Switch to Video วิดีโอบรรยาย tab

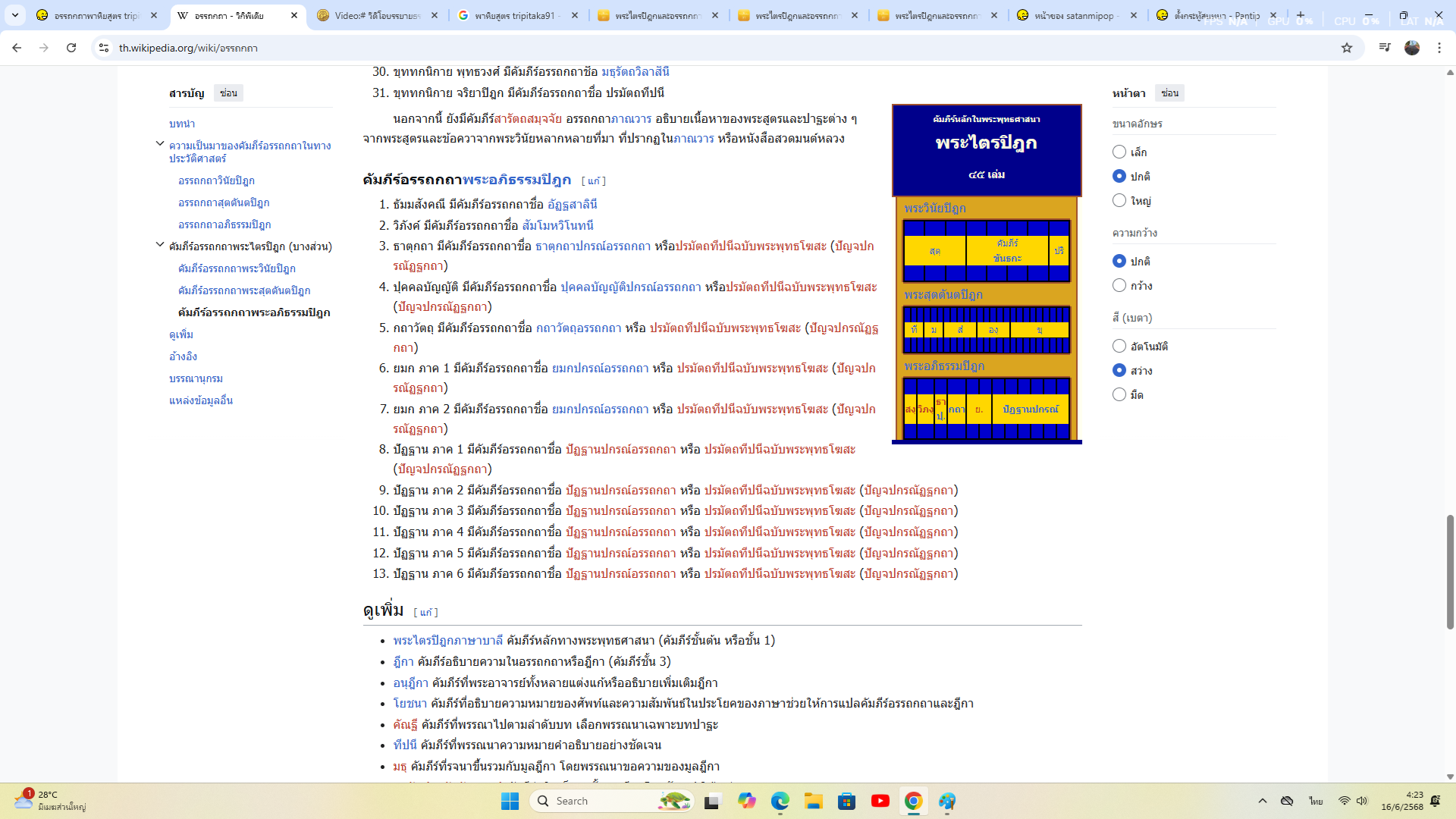377,15
